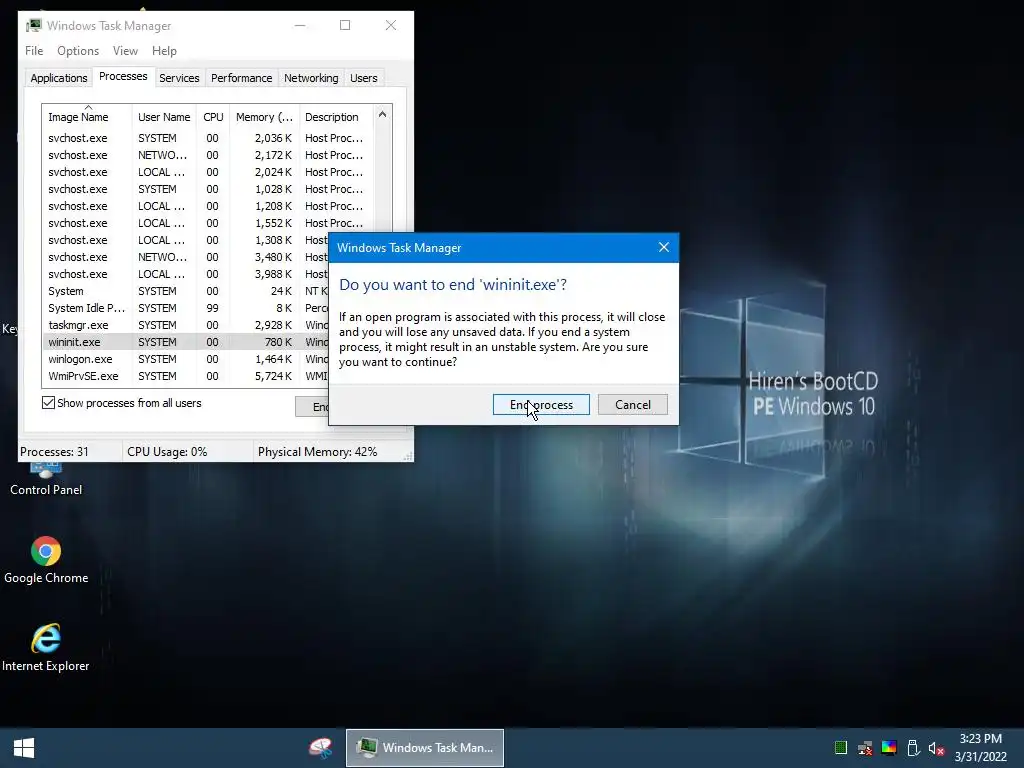
Task: Open the Control Panel desktop shortcut
Action: point(46,478)
